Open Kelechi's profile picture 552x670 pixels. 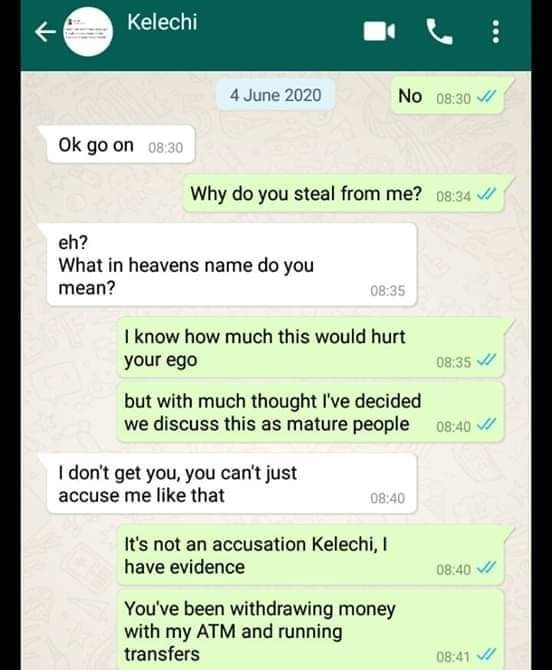pos(88,32)
